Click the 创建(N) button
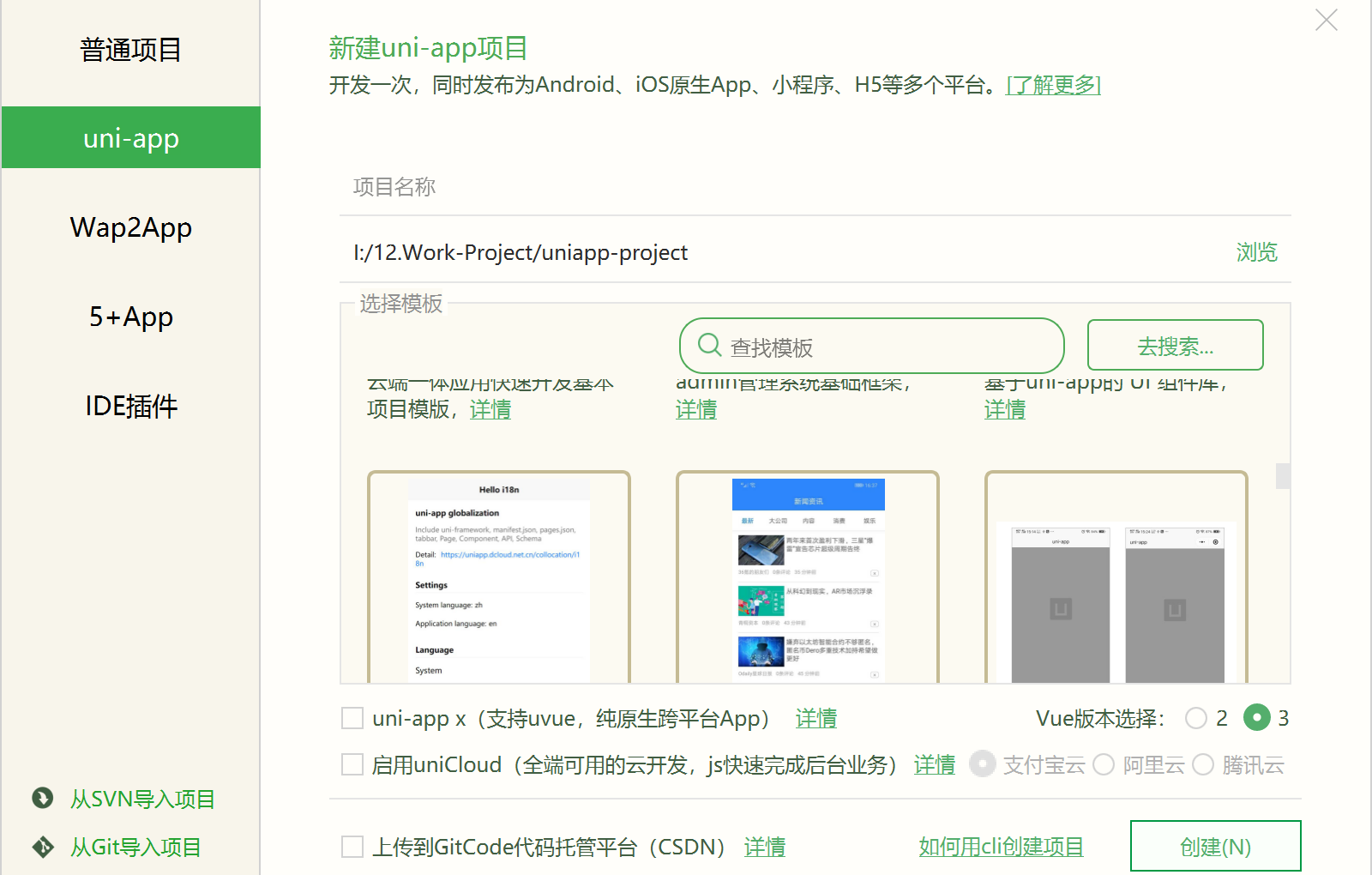Image resolution: width=1372 pixels, height=875 pixels. click(1215, 846)
